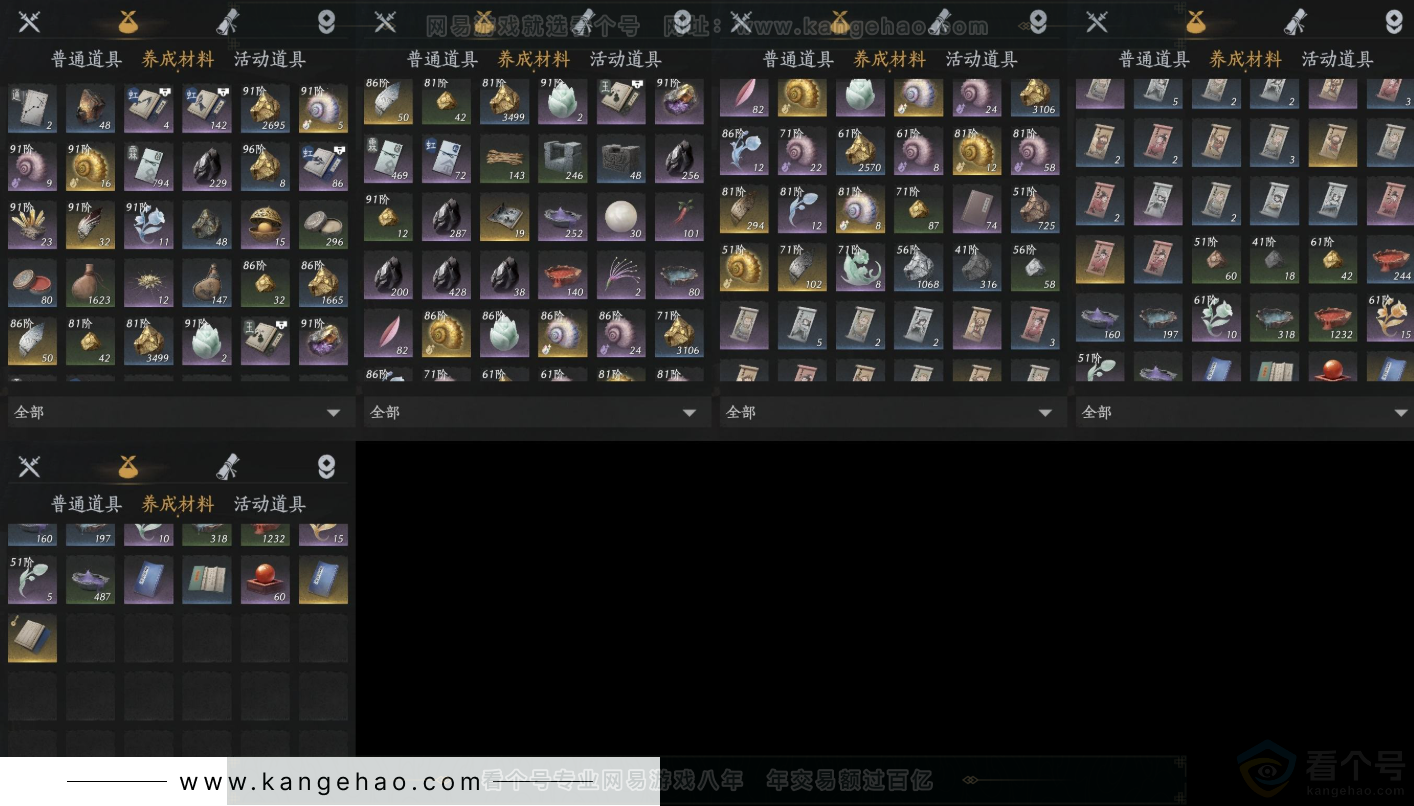Open the scroll icon in the first panel
This screenshot has height=806, width=1414.
click(x=227, y=20)
